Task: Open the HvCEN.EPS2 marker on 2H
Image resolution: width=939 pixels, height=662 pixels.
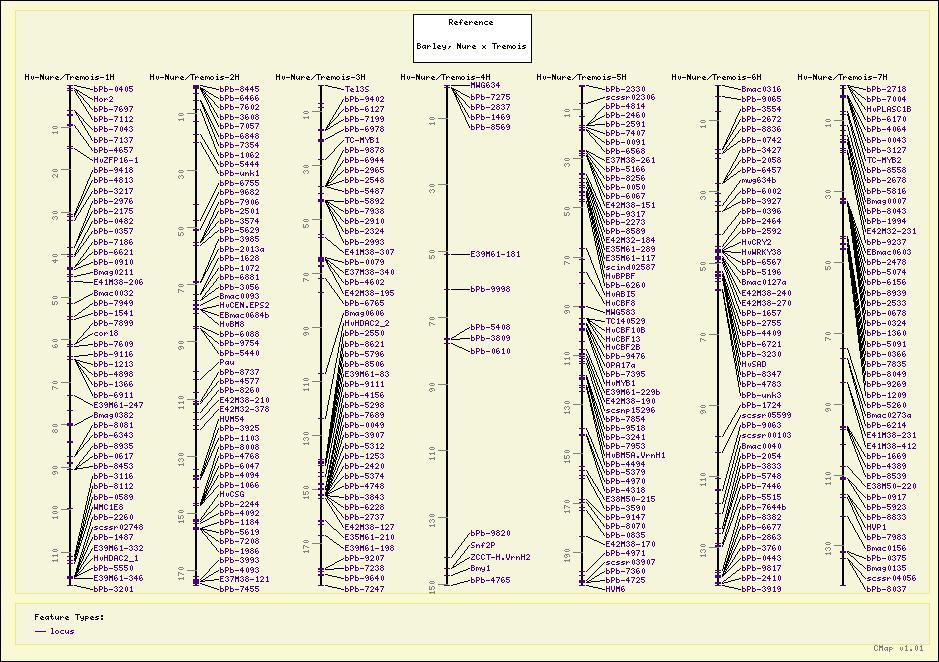Action: click(244, 305)
